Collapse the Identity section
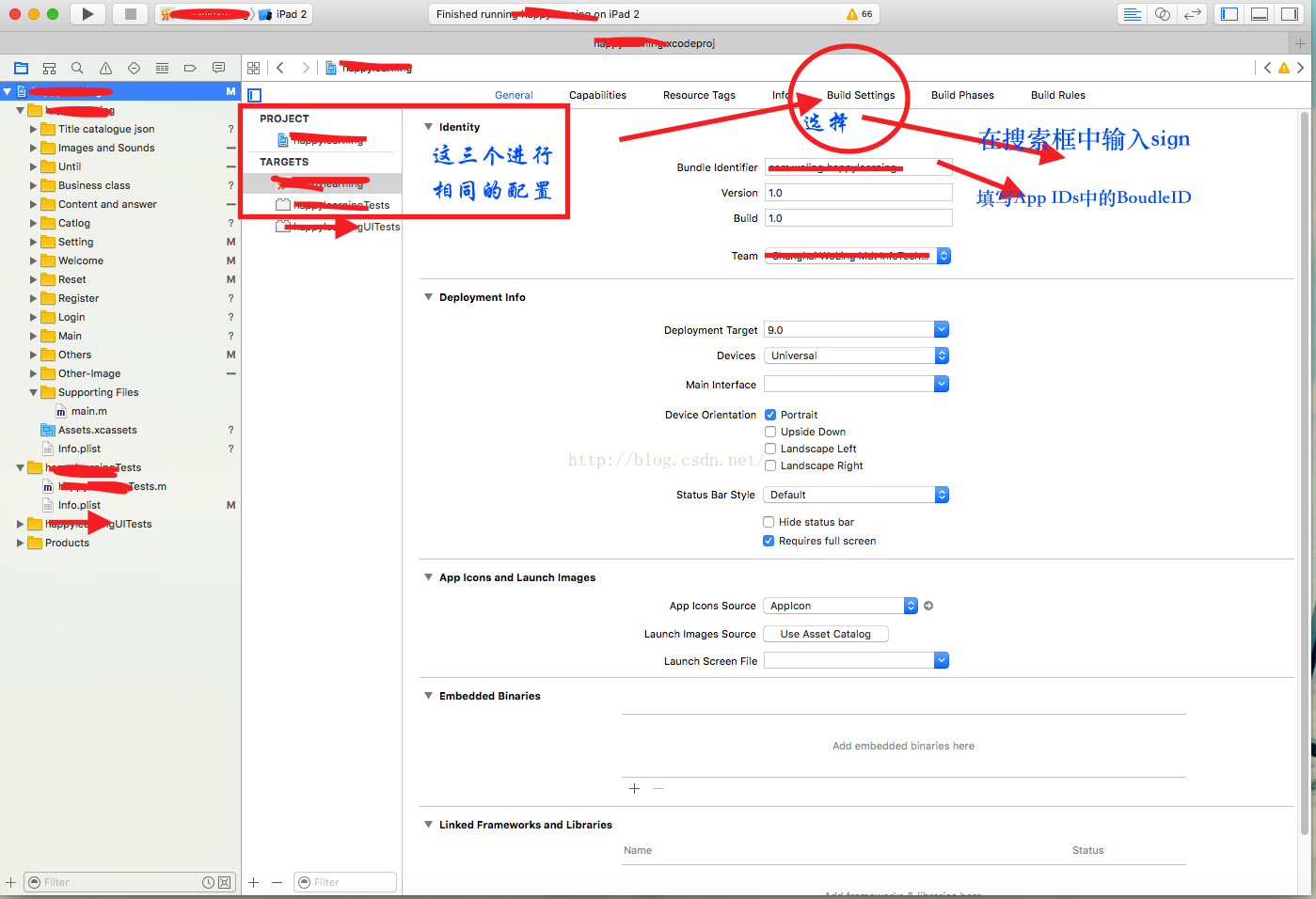The width and height of the screenshot is (1316, 899). (428, 127)
